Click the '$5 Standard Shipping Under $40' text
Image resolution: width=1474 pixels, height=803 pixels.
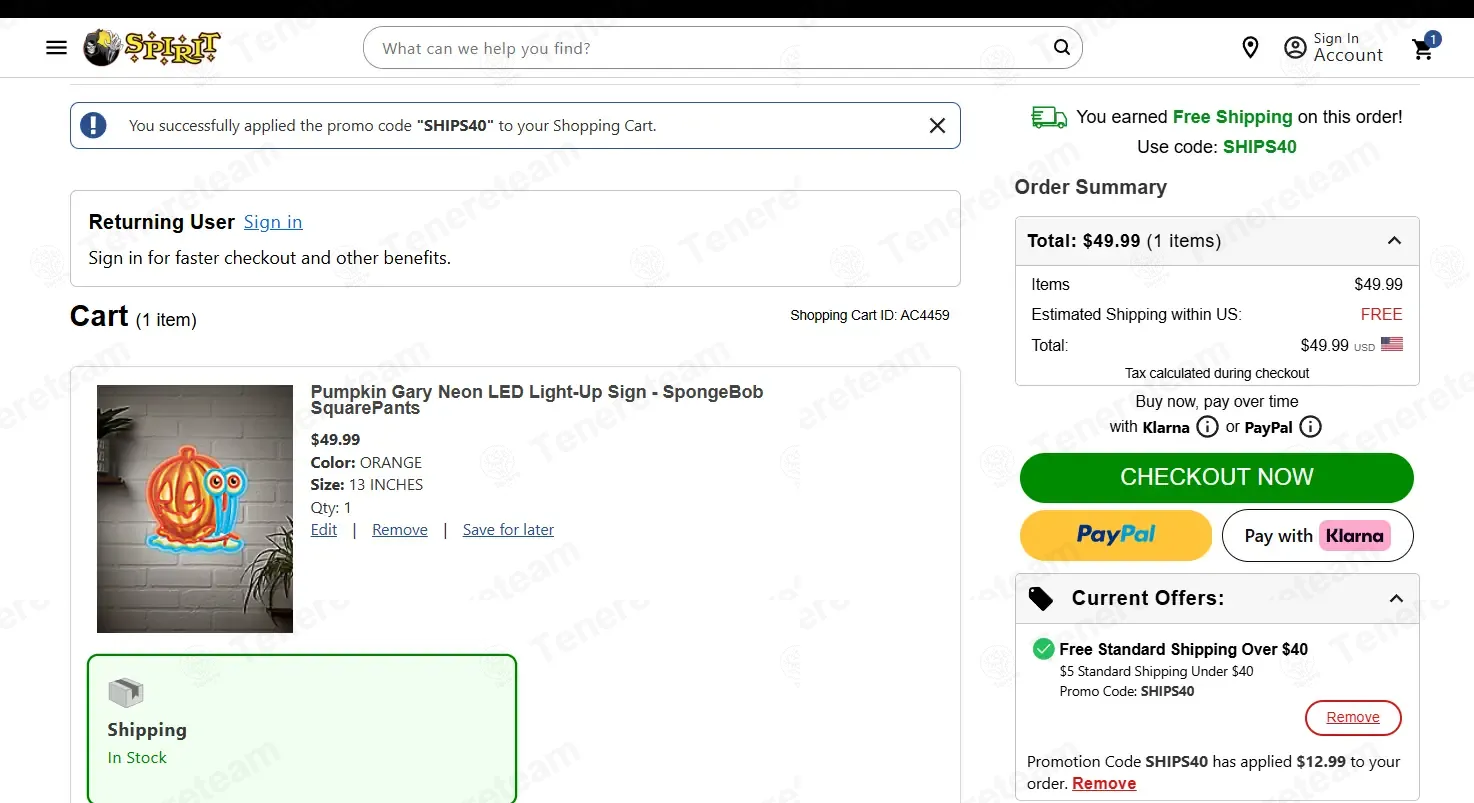pyautogui.click(x=1156, y=671)
